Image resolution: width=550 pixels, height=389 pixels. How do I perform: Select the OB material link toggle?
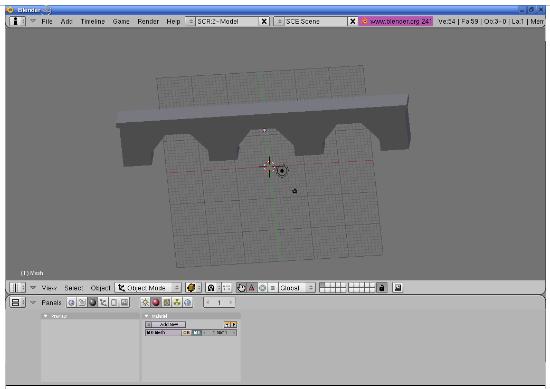(186, 333)
